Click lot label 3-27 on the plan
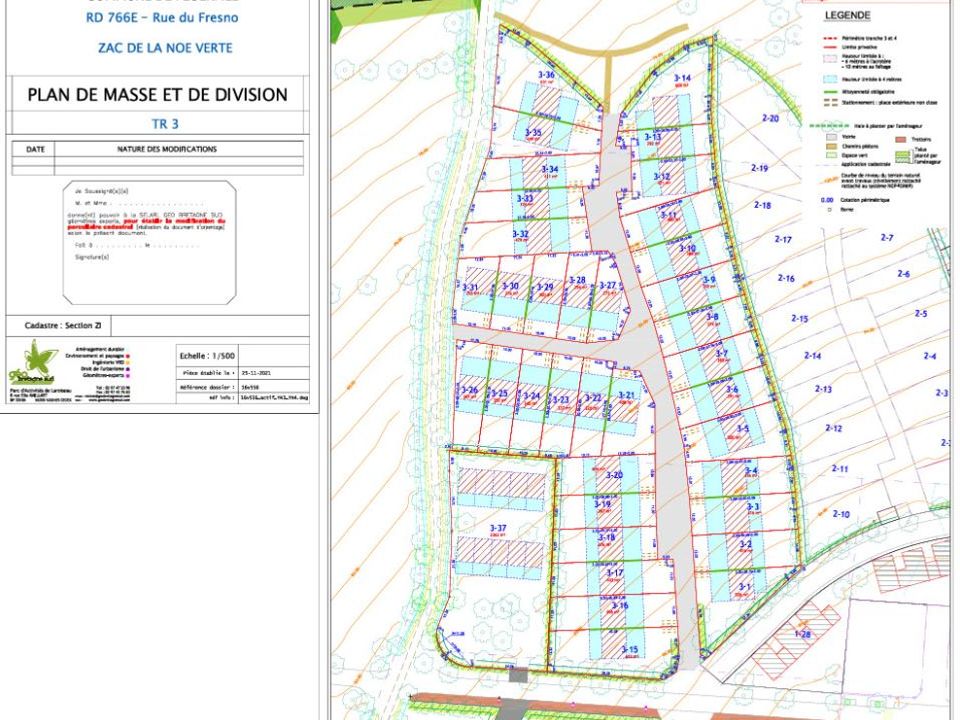 607,285
